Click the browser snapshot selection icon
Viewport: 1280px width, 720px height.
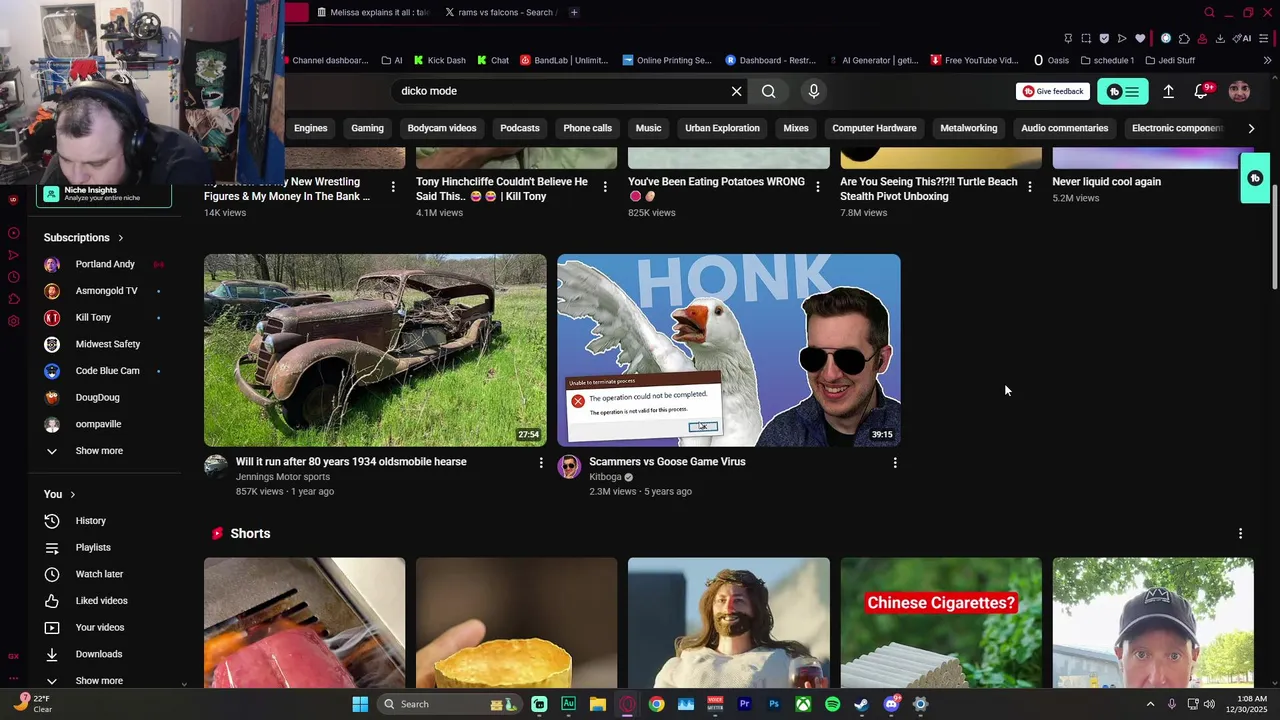click(x=1086, y=39)
